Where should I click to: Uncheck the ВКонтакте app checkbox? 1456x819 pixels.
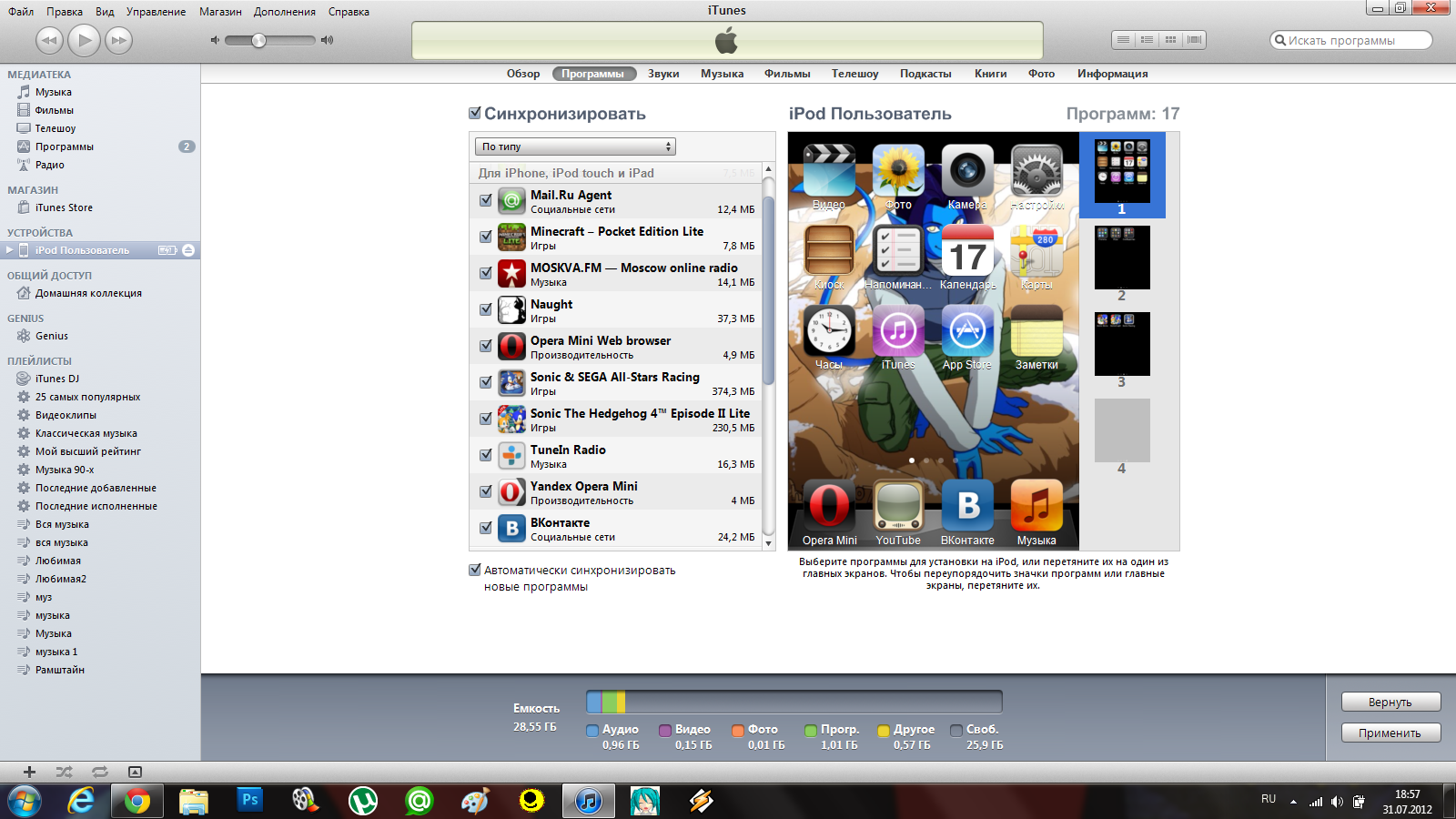point(485,528)
